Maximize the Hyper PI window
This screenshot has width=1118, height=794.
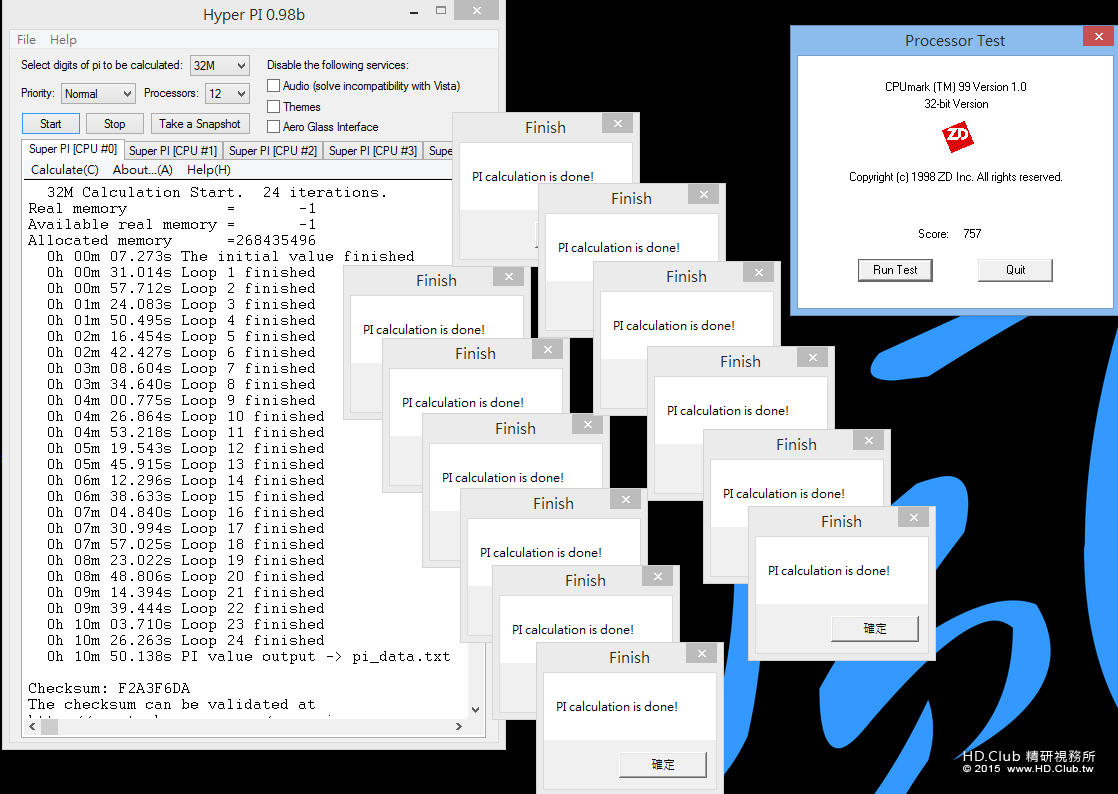click(441, 11)
